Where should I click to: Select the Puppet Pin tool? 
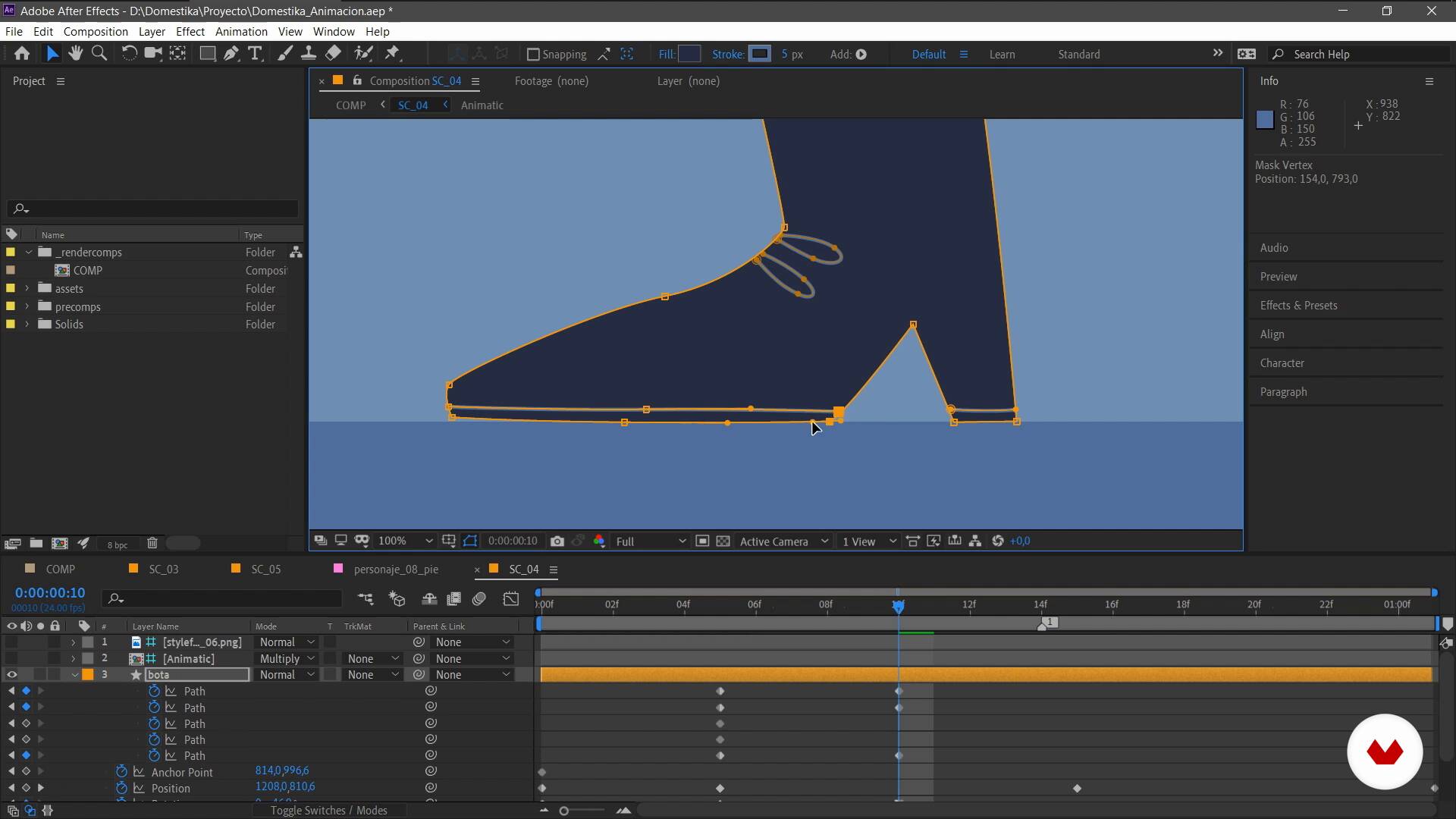coord(393,54)
